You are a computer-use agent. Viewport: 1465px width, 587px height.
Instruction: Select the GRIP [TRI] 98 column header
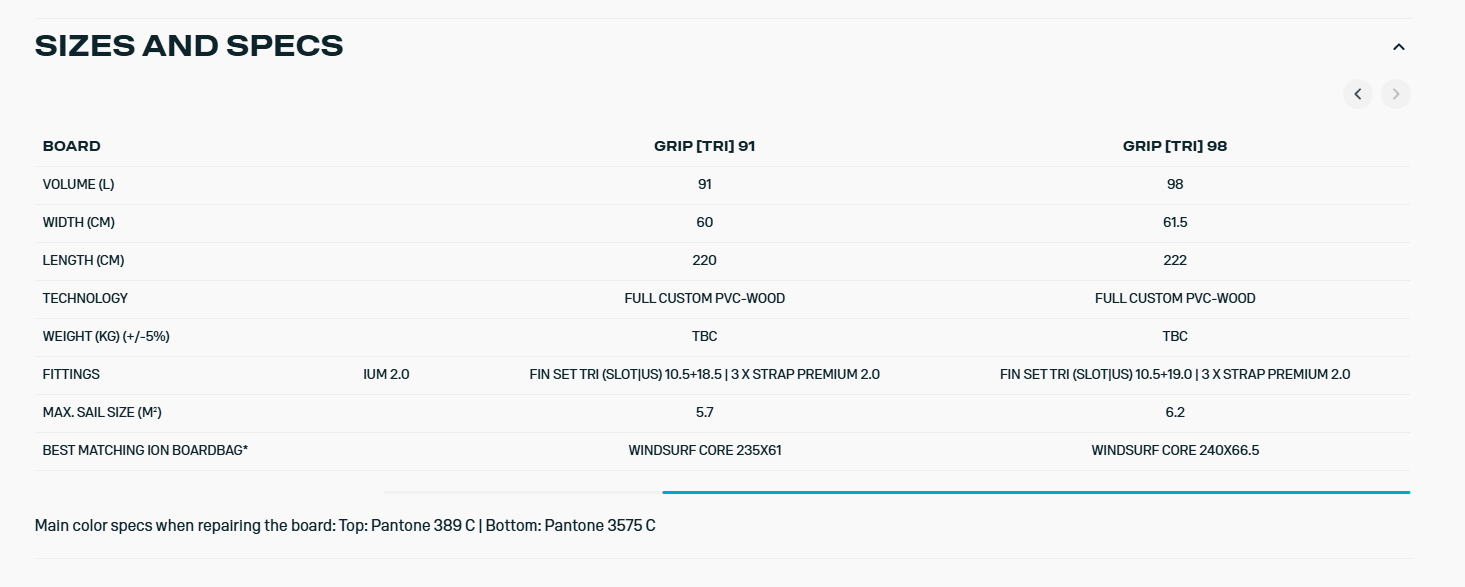pos(1174,146)
